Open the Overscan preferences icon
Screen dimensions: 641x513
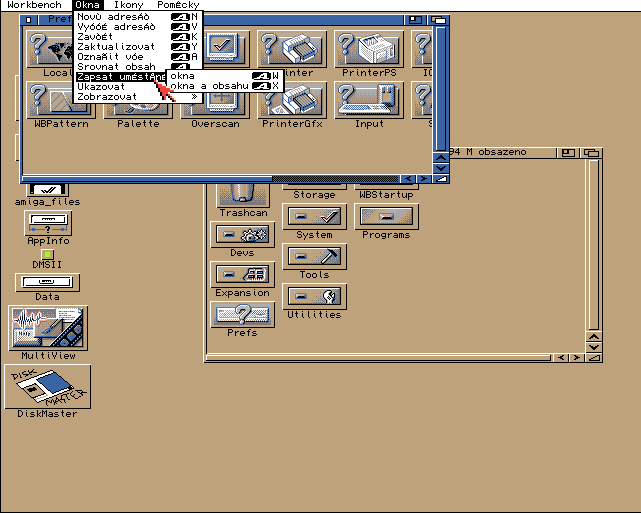pyautogui.click(x=214, y=101)
